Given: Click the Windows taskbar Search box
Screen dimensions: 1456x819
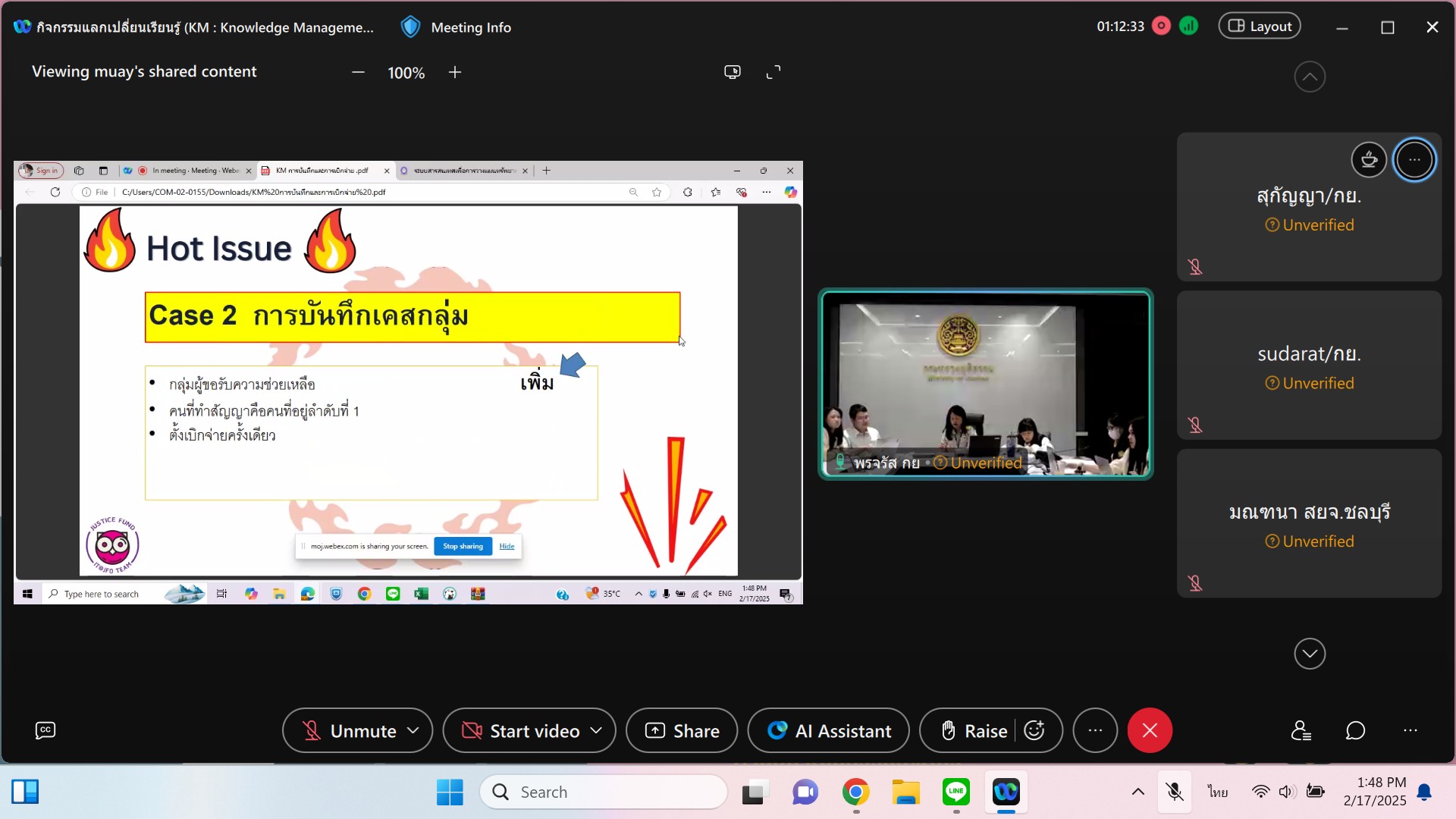Looking at the screenshot, I should click(x=604, y=792).
